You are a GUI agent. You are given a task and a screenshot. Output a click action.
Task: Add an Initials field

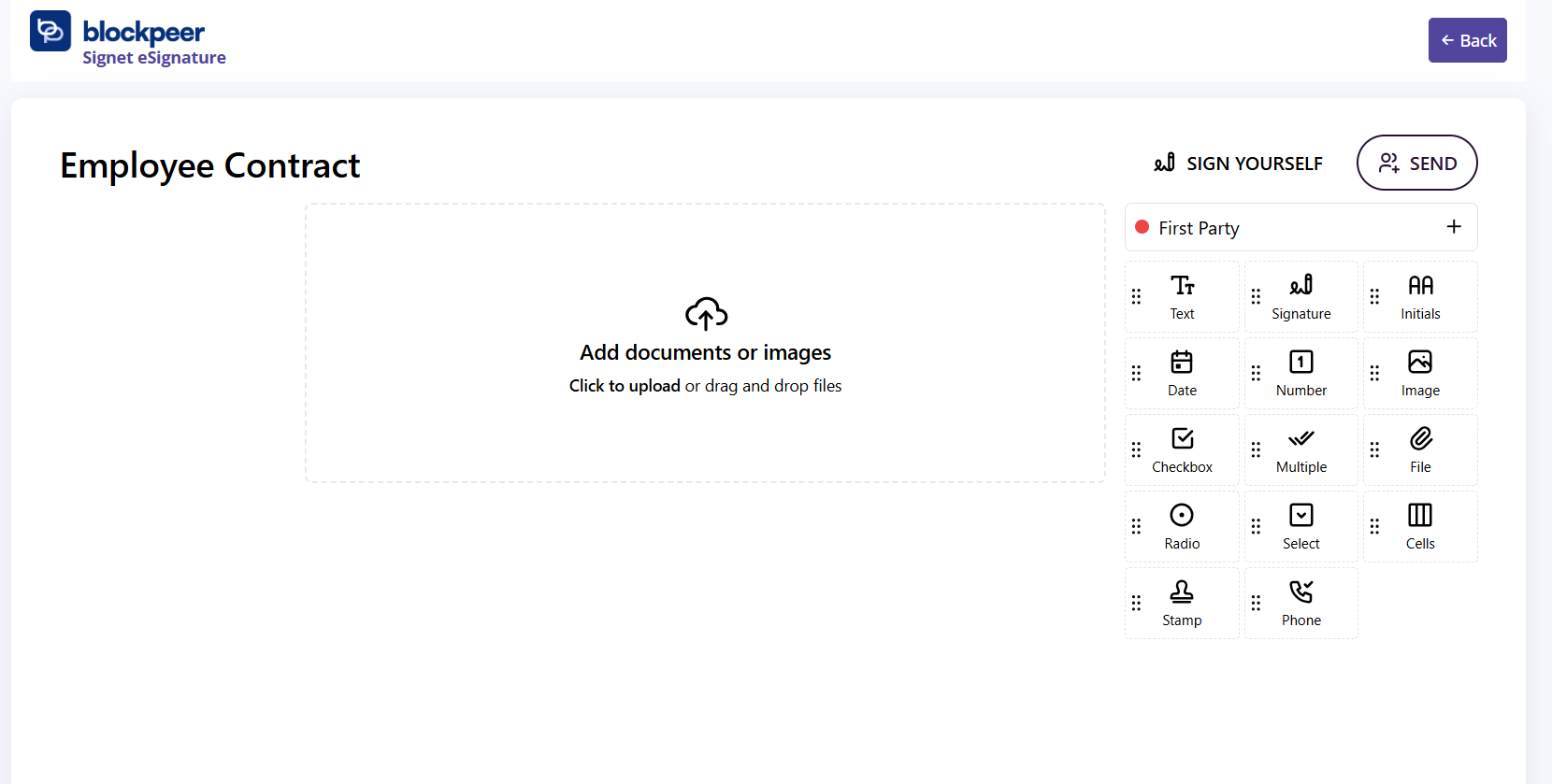coord(1419,296)
